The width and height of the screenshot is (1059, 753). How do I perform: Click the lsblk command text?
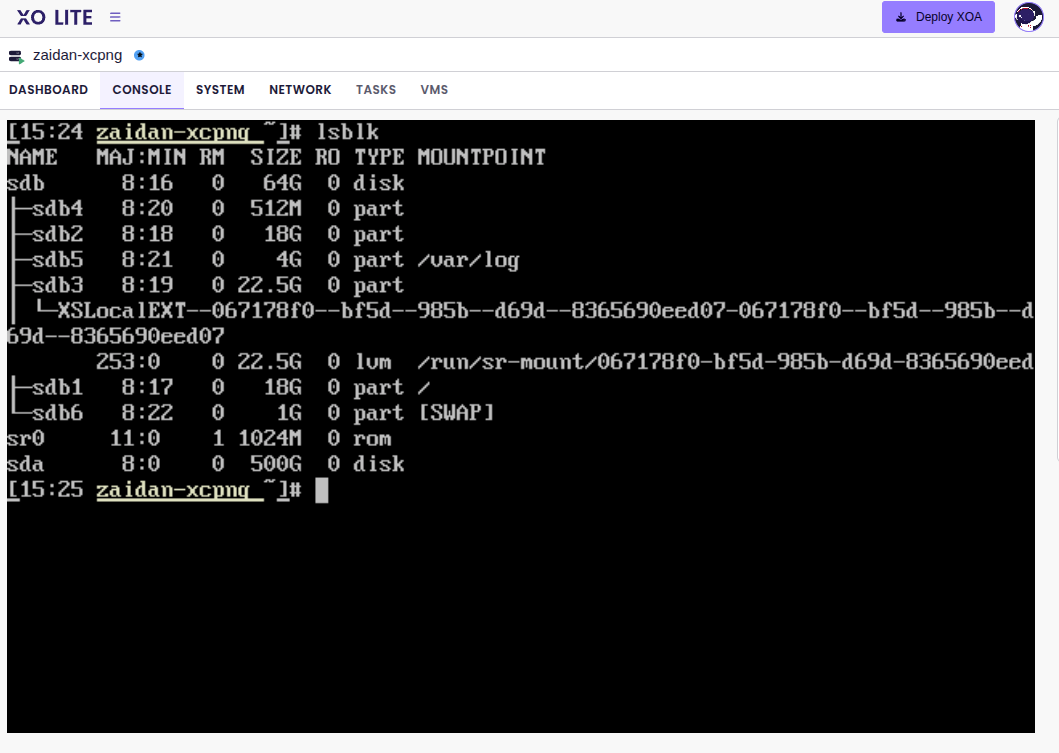[x=348, y=132]
